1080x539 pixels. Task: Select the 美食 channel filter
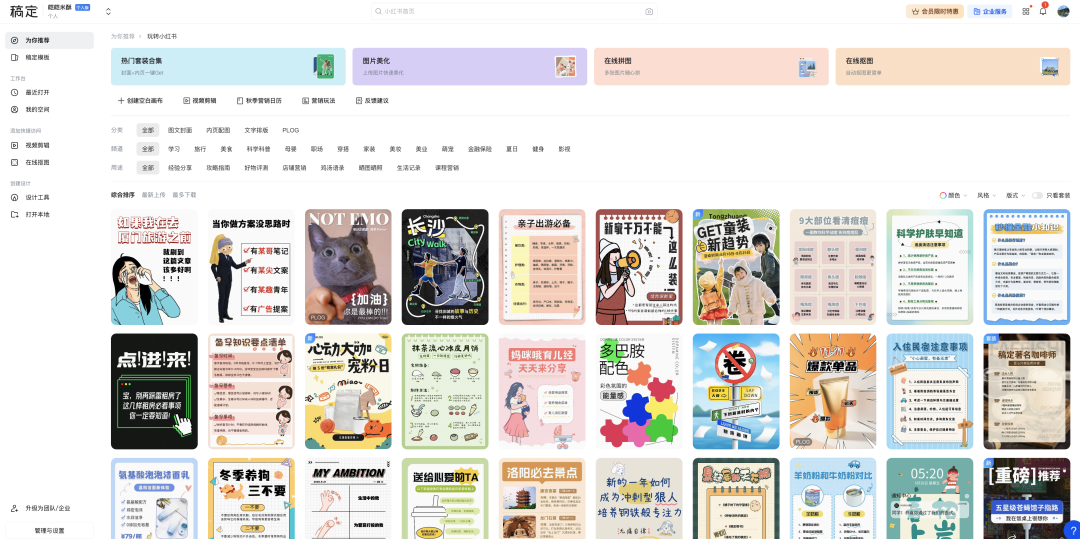click(226, 149)
